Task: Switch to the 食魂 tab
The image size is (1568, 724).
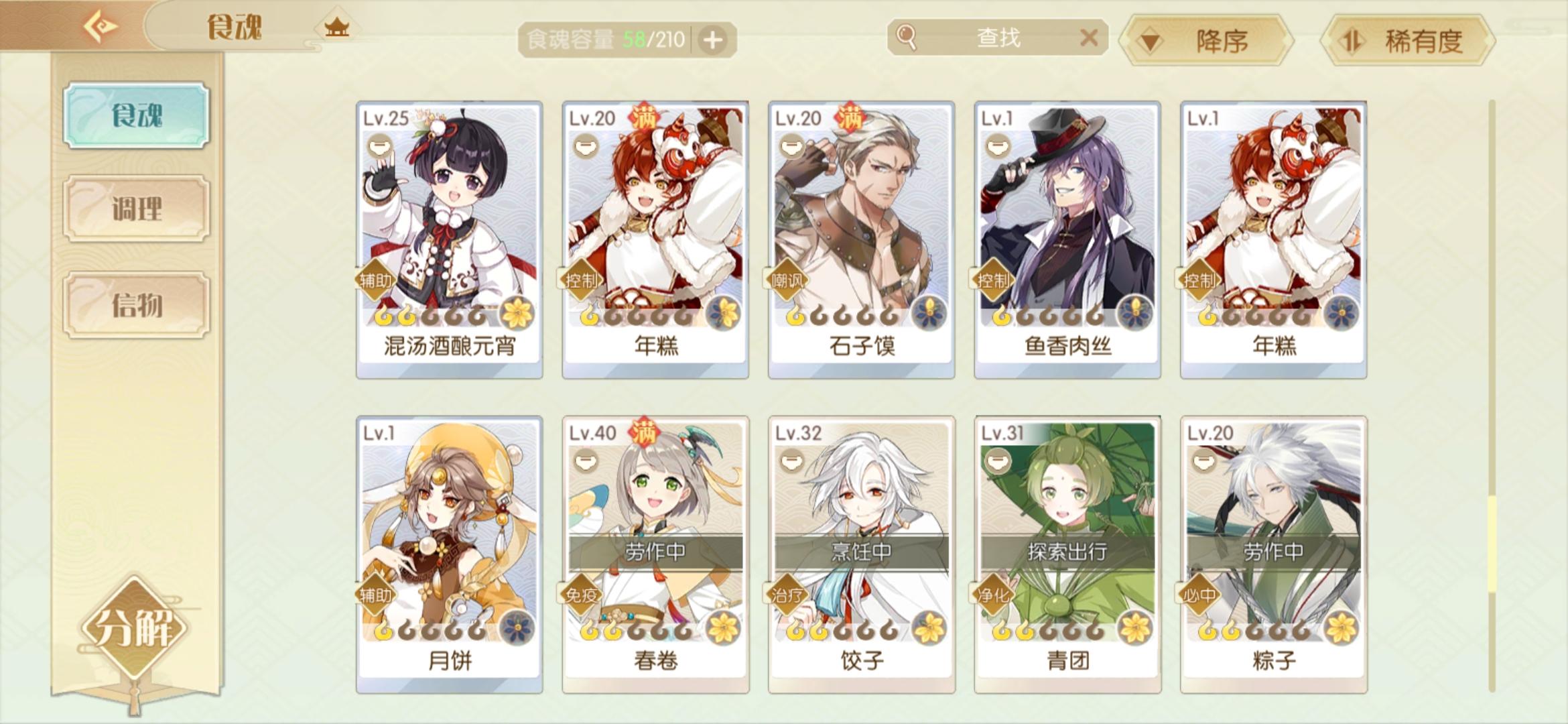Action: pyautogui.click(x=137, y=115)
